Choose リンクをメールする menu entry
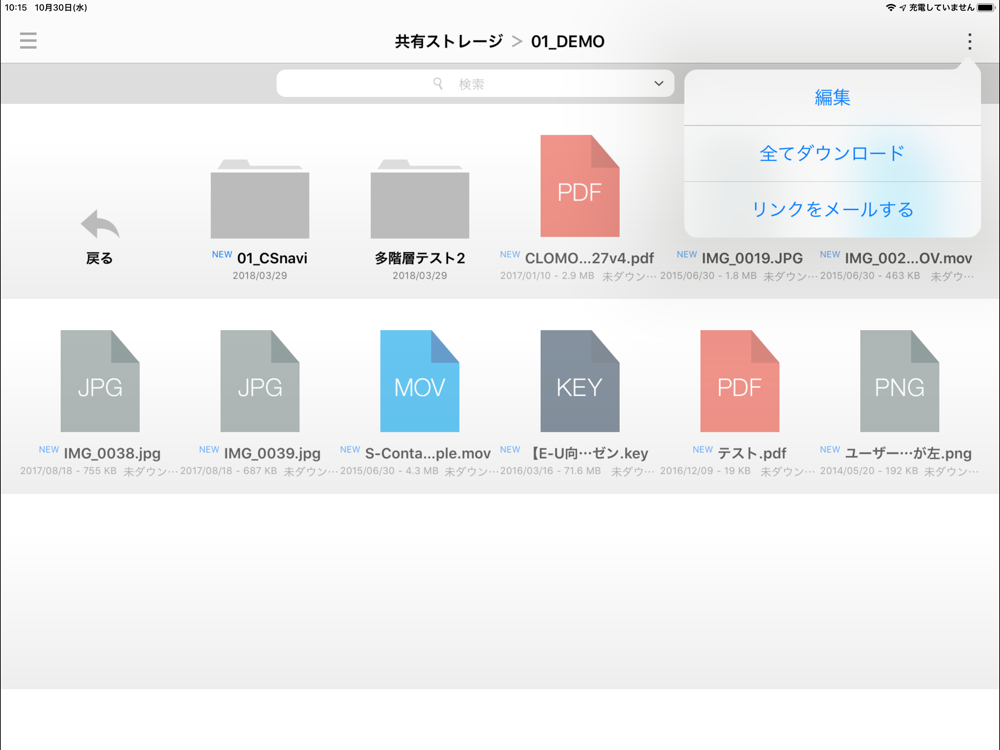Image resolution: width=1000 pixels, height=750 pixels. tap(832, 209)
